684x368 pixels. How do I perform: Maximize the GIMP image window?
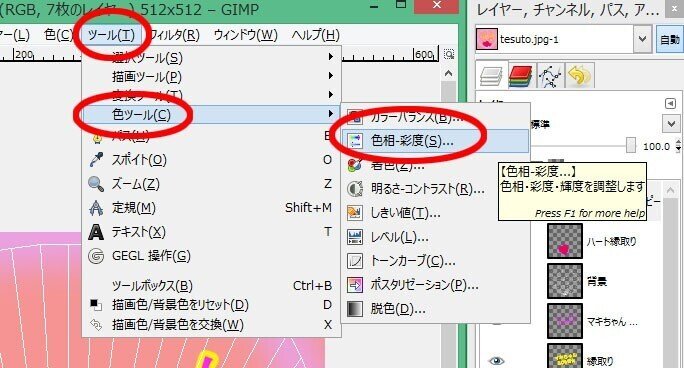pyautogui.click(x=401, y=5)
